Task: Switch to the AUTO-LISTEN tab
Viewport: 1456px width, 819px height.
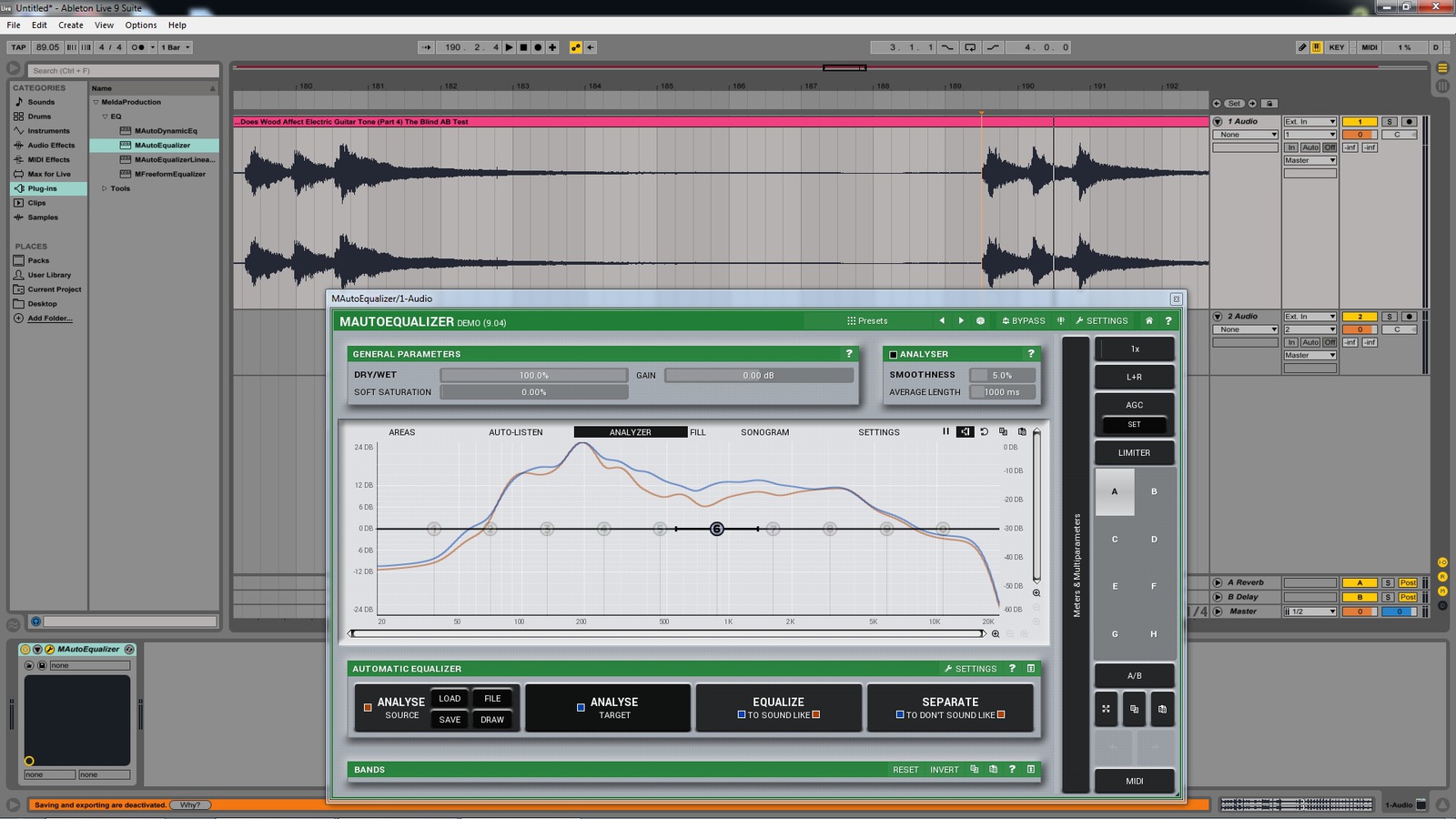Action: [515, 432]
